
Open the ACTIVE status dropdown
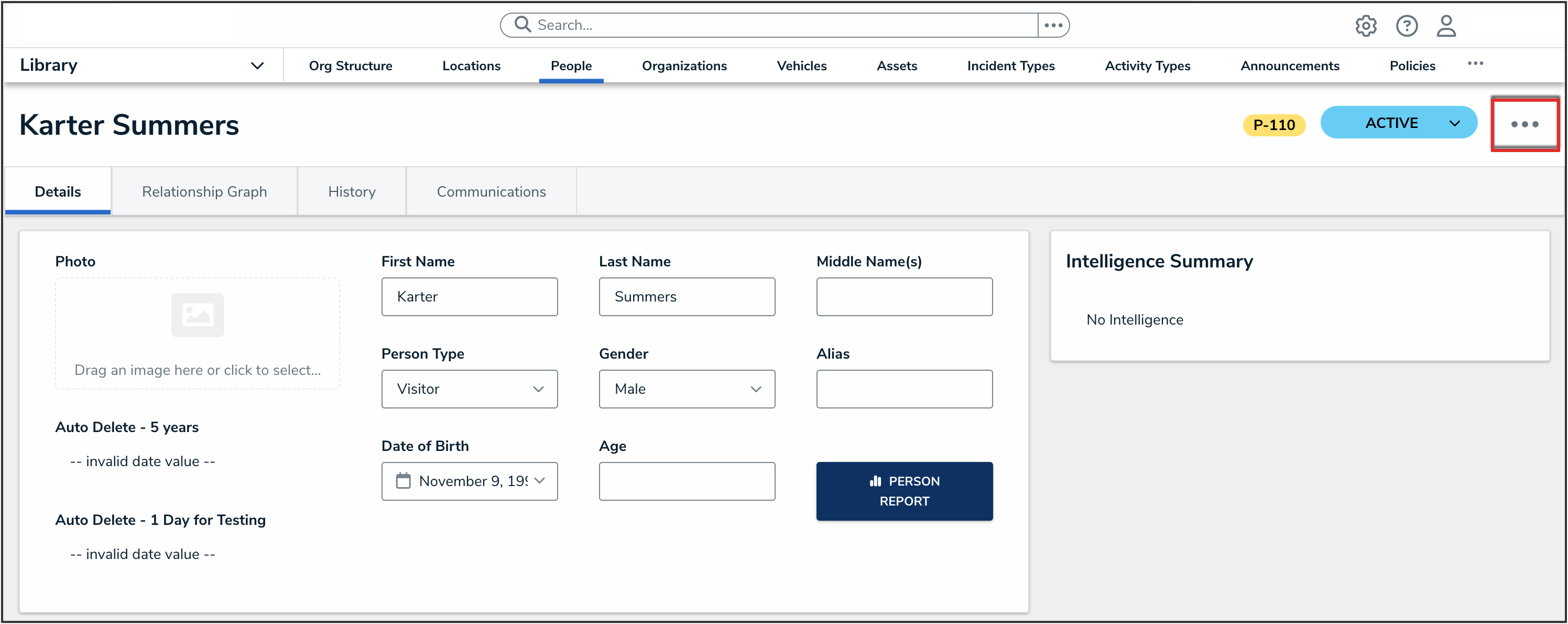click(x=1398, y=123)
